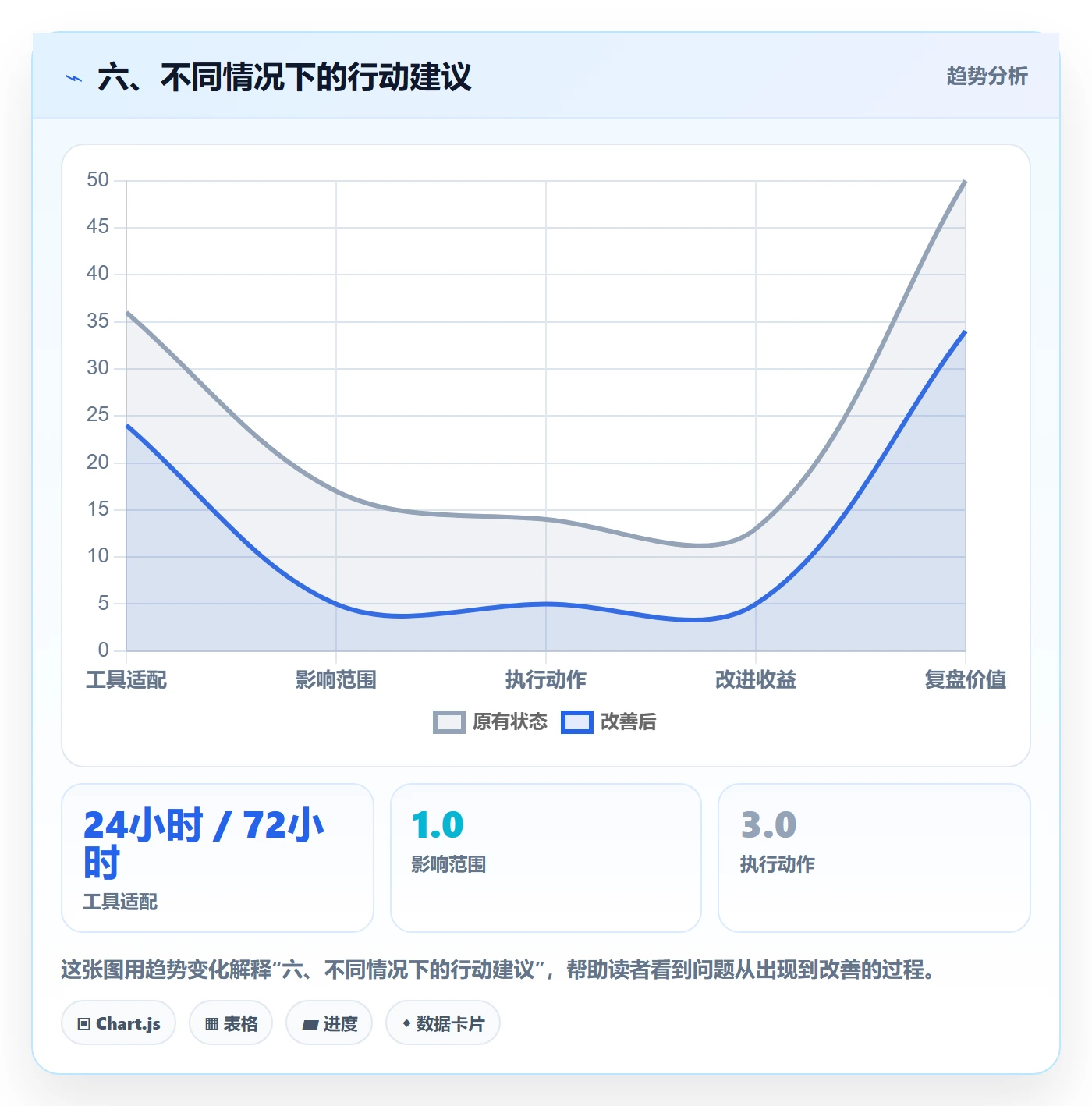Click the 0 y-axis value
Viewport: 1092px width, 1106px height.
click(104, 650)
